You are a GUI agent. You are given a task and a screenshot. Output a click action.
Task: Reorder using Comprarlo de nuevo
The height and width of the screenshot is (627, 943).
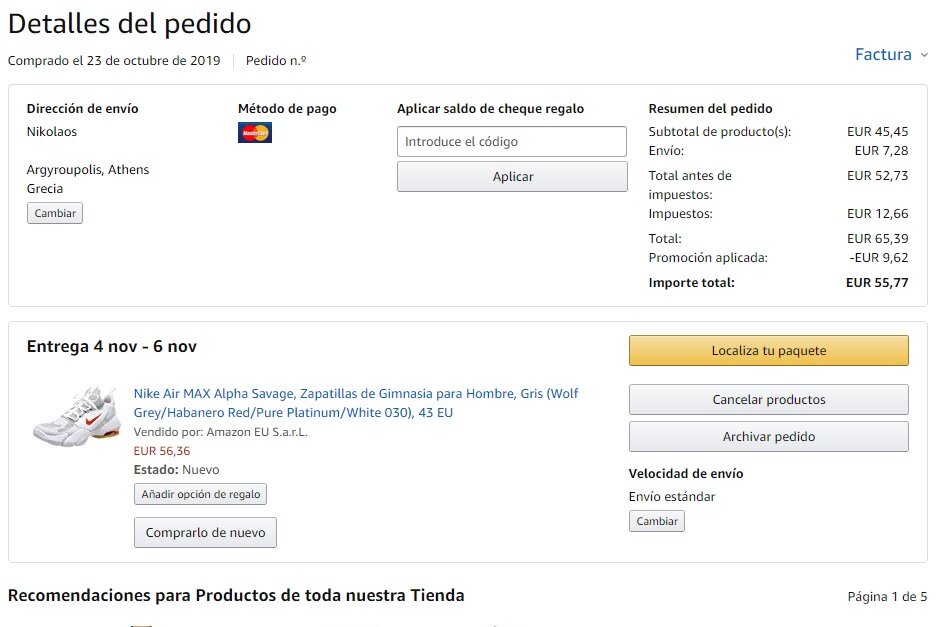(x=205, y=533)
